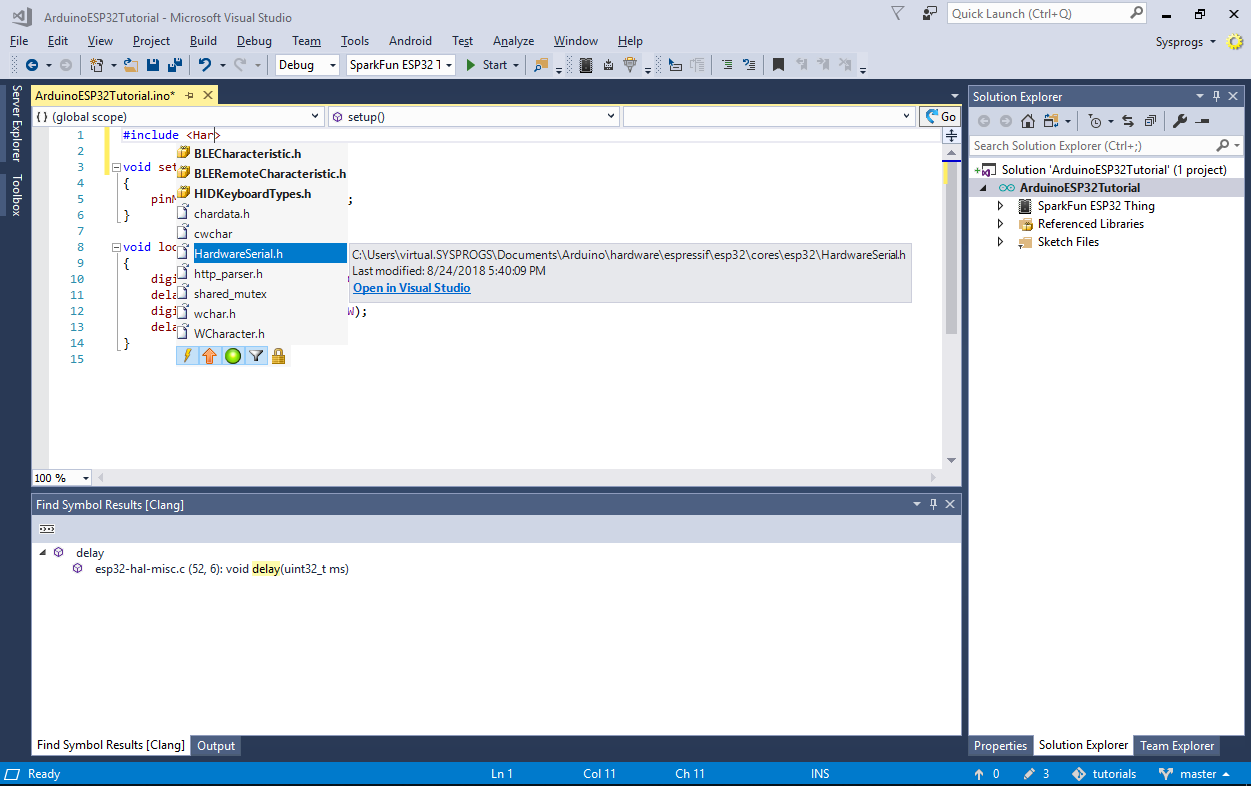
Task: Select http_parser.h suggestion
Action: [x=261, y=274]
